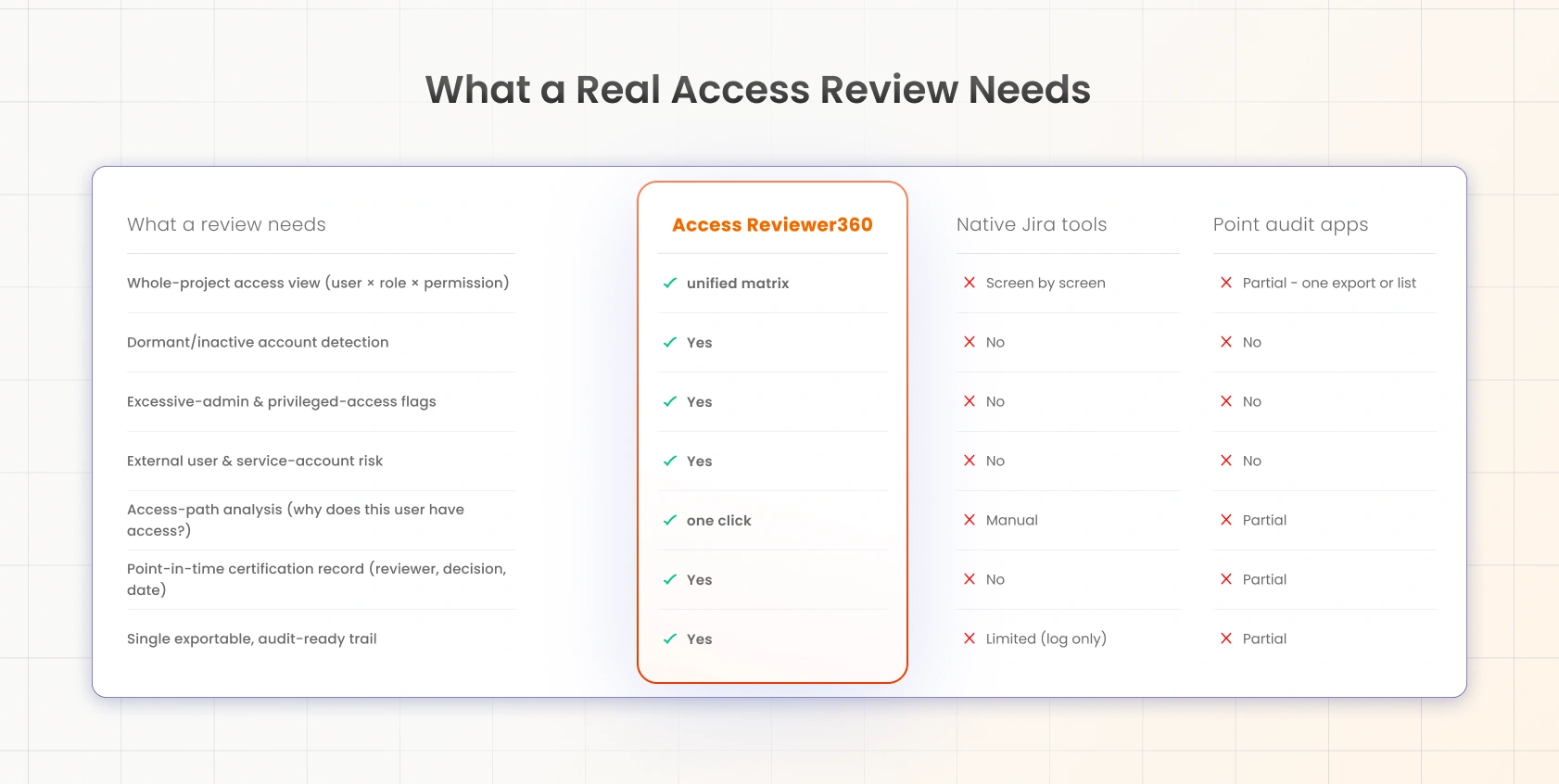The height and width of the screenshot is (784, 1559).
Task: Click the red X beside 'Manual'
Action: coord(970,520)
